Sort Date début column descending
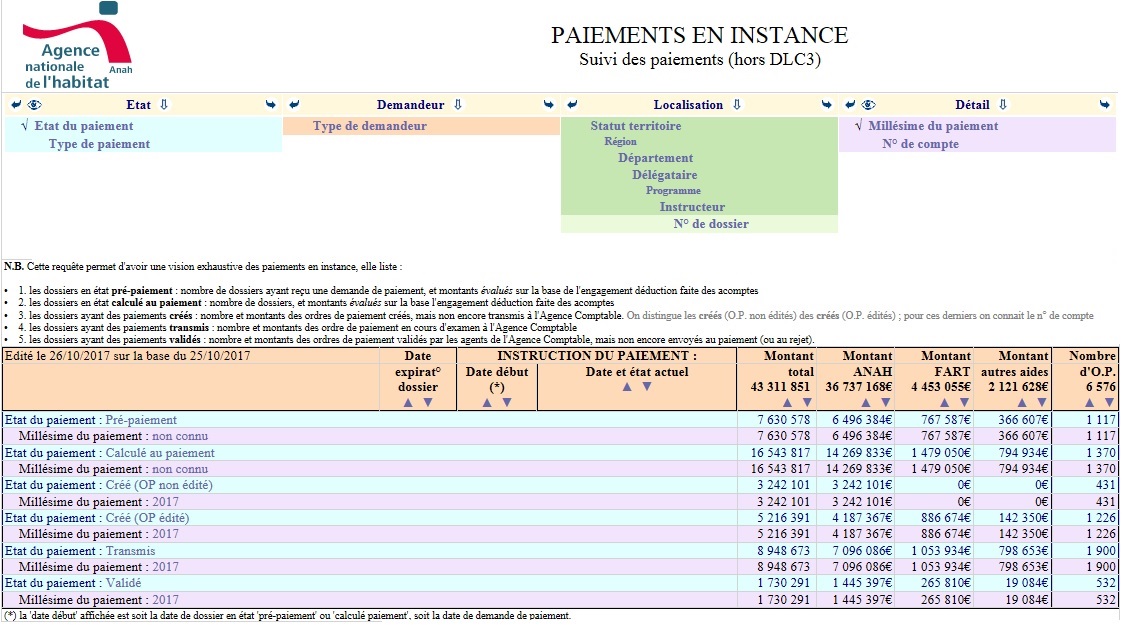The height and width of the screenshot is (625, 1126). 507,403
